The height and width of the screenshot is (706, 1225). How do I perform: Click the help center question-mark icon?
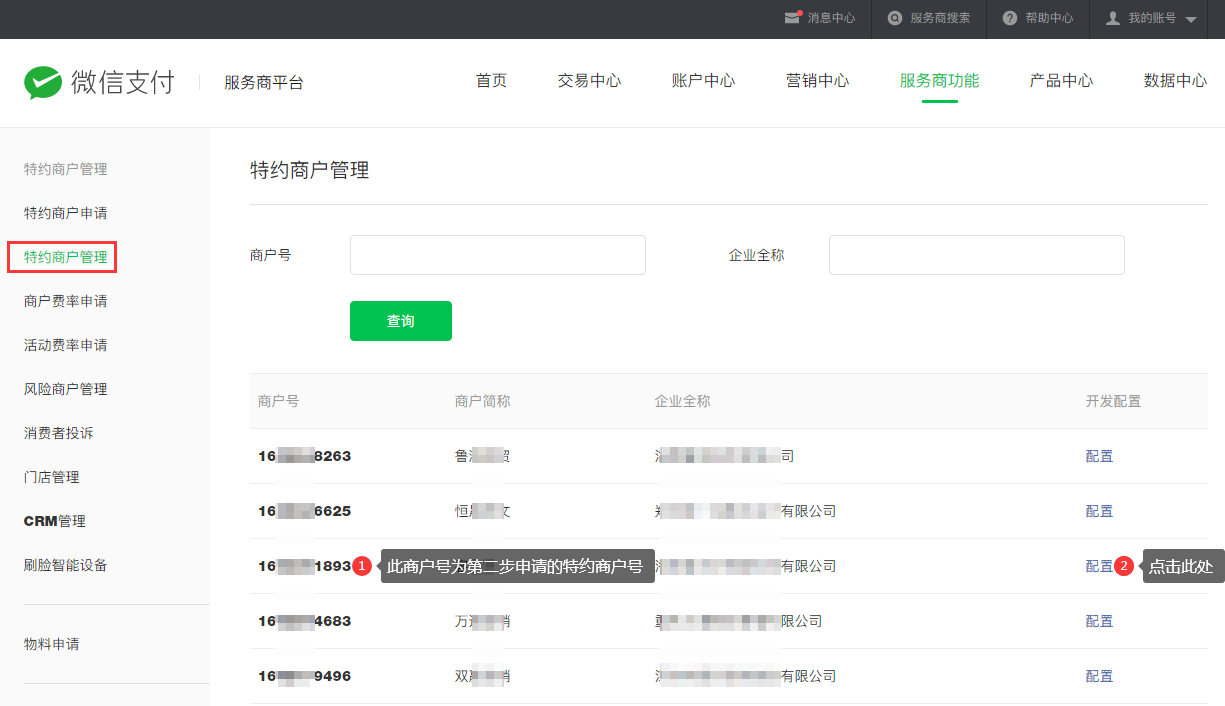click(1010, 18)
